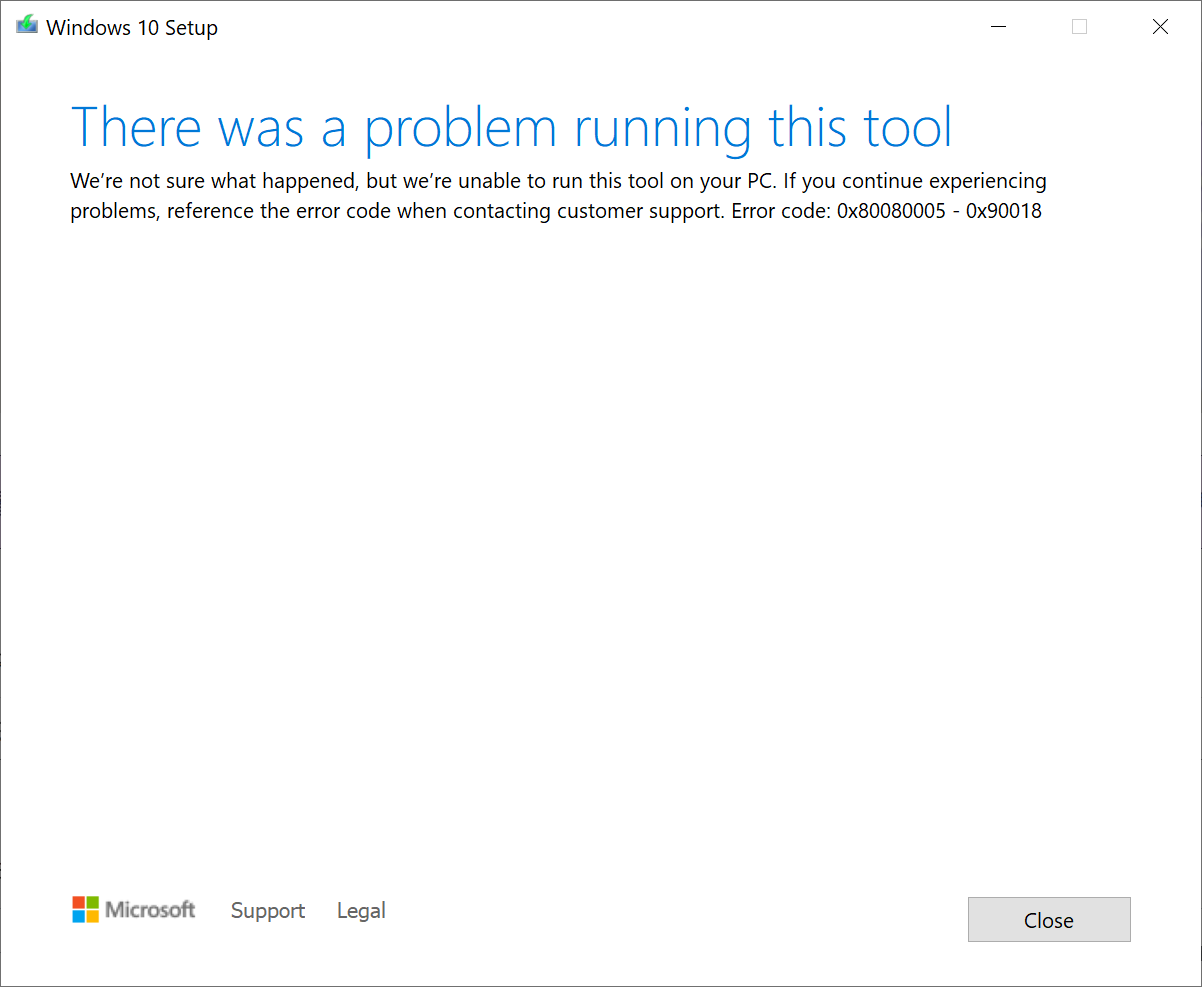Click the error code 0x80080005 - 0x90018 text
Screen dimensions: 1202x987
tap(939, 211)
